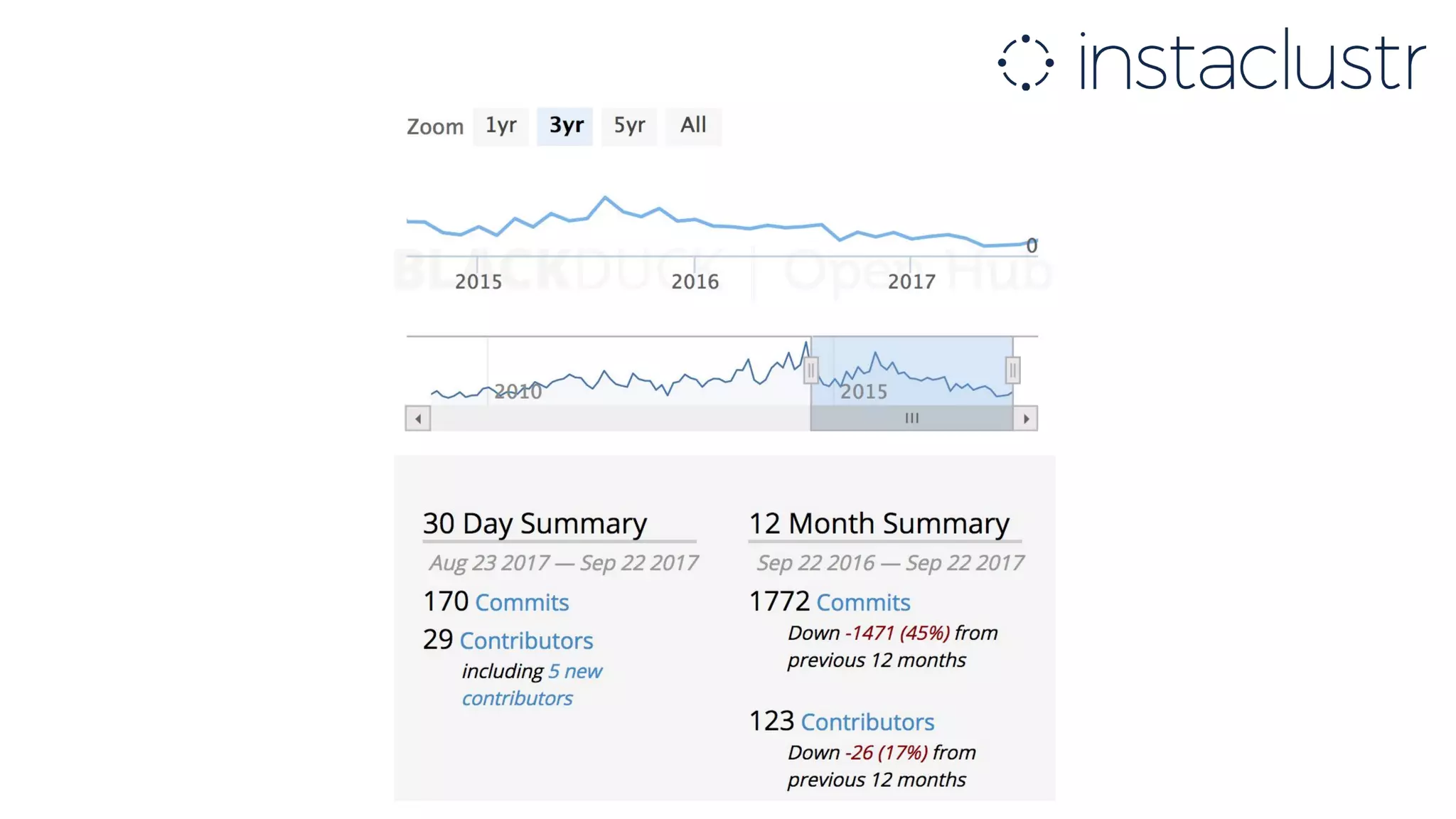Click the 2010 area in the navigator chart
Image resolution: width=1456 pixels, height=819 pixels.
518,391
